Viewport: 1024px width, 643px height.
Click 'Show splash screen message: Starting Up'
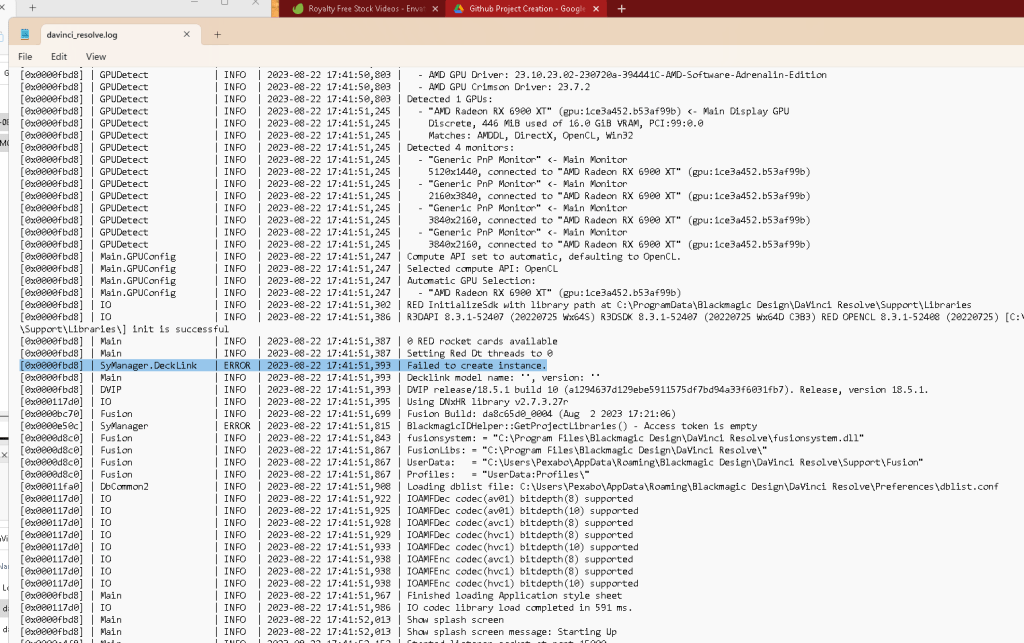(511, 632)
